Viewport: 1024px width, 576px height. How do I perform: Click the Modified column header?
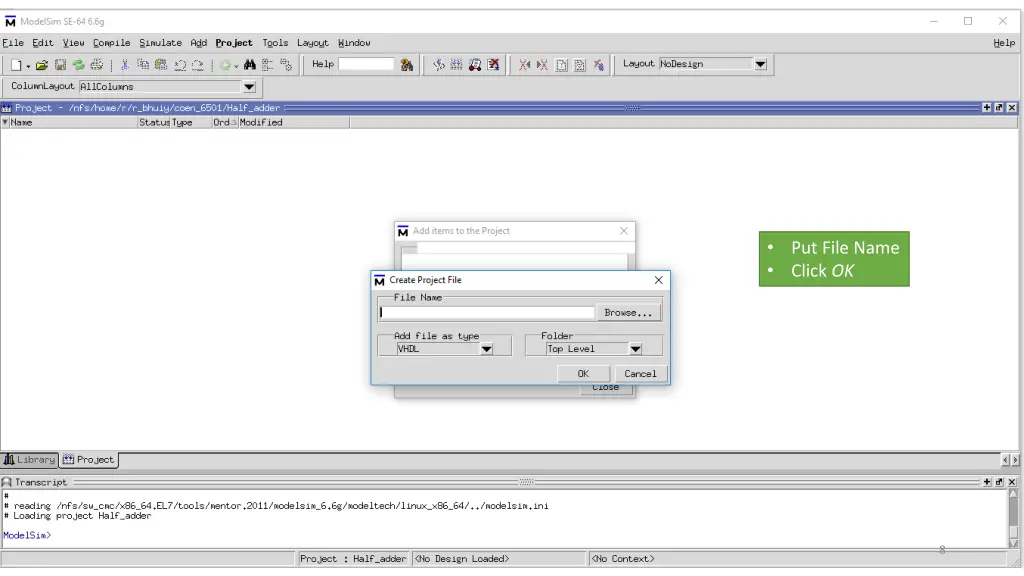(x=294, y=122)
